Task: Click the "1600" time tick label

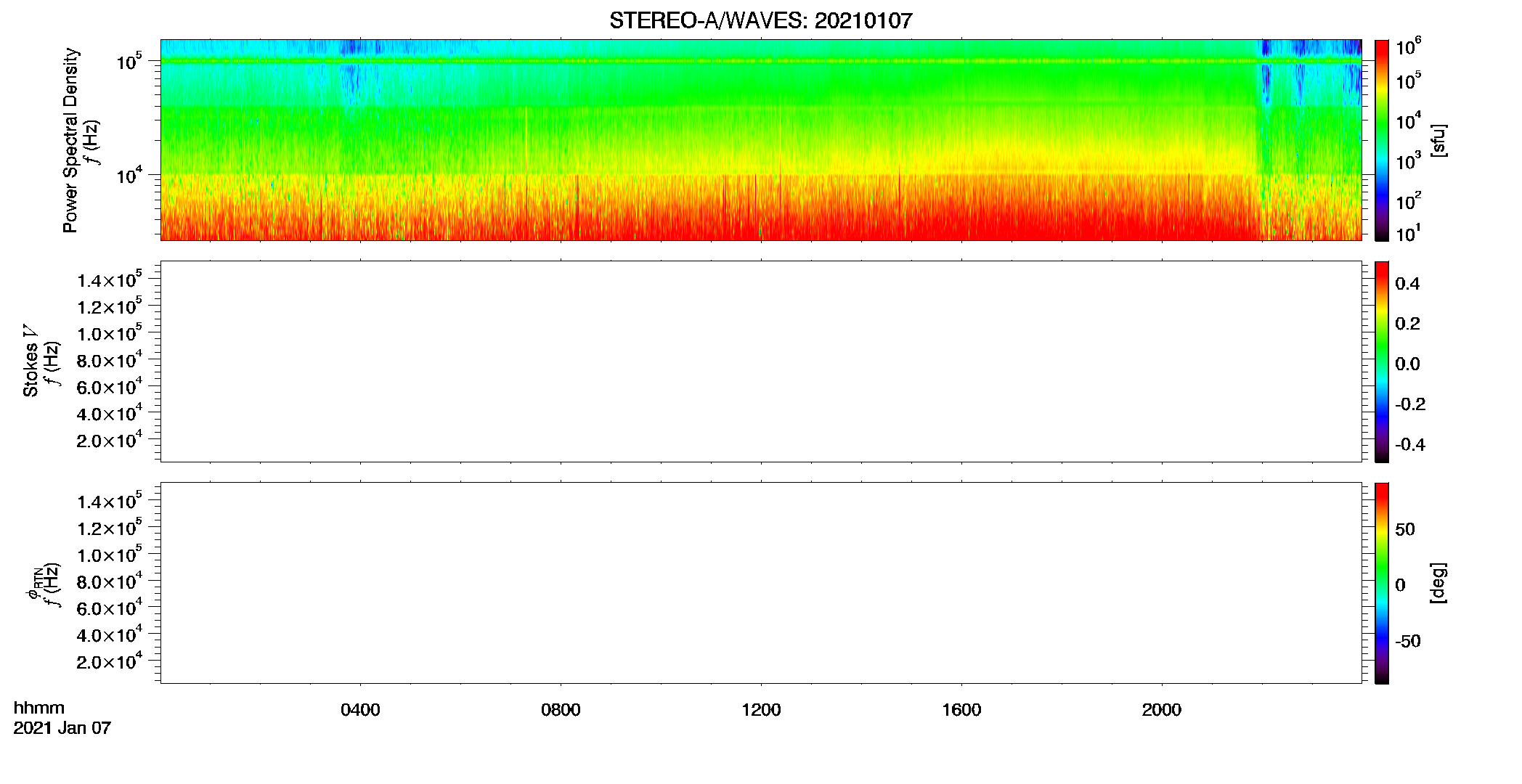Action: point(961,710)
